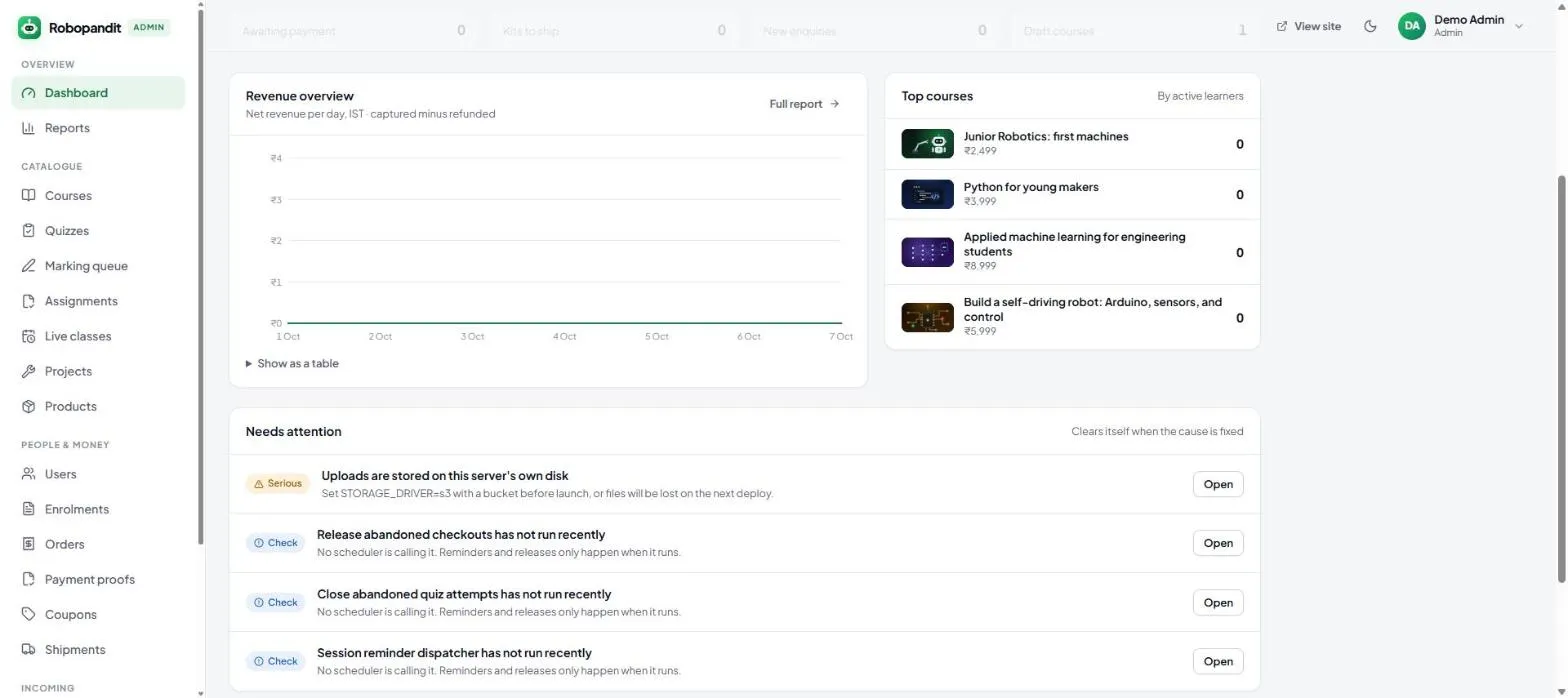1568x698 pixels.
Task: Go to Reports in the sidebar
Action: coord(98,128)
